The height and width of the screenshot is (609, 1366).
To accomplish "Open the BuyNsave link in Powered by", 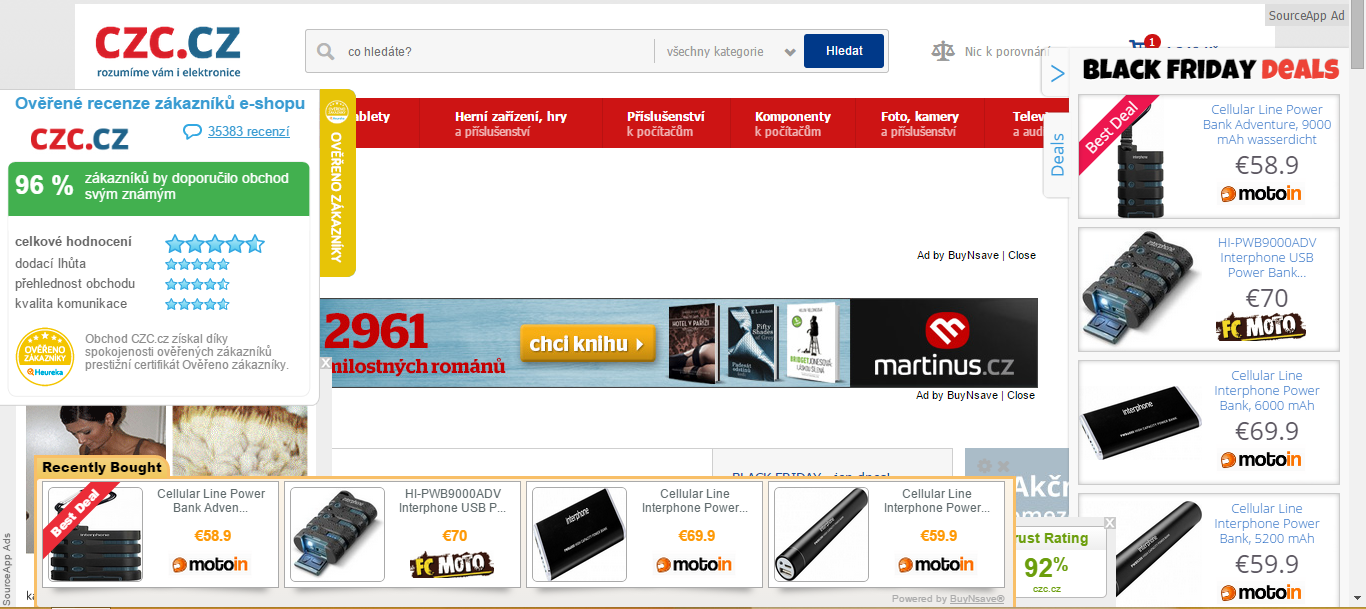I will click(977, 599).
